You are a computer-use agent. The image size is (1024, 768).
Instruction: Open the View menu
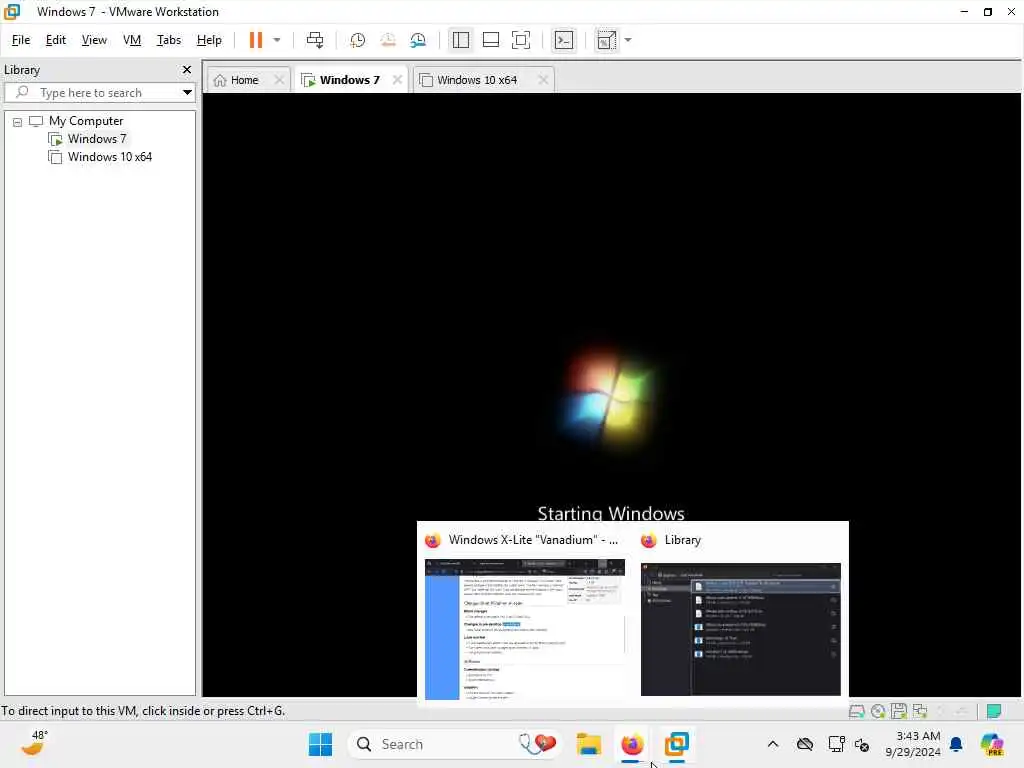coord(94,40)
